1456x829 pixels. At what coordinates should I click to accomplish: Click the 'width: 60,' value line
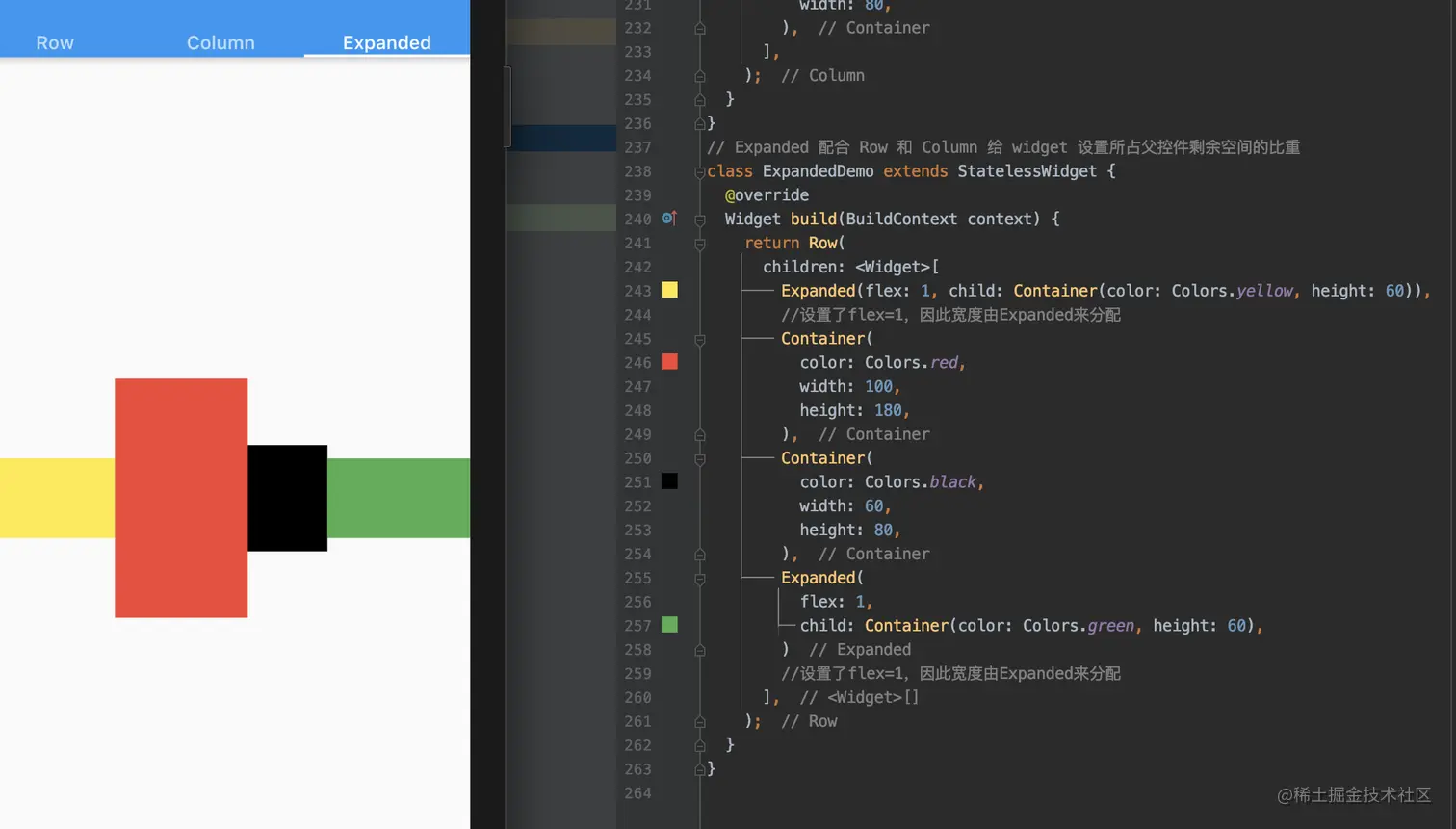coord(845,505)
